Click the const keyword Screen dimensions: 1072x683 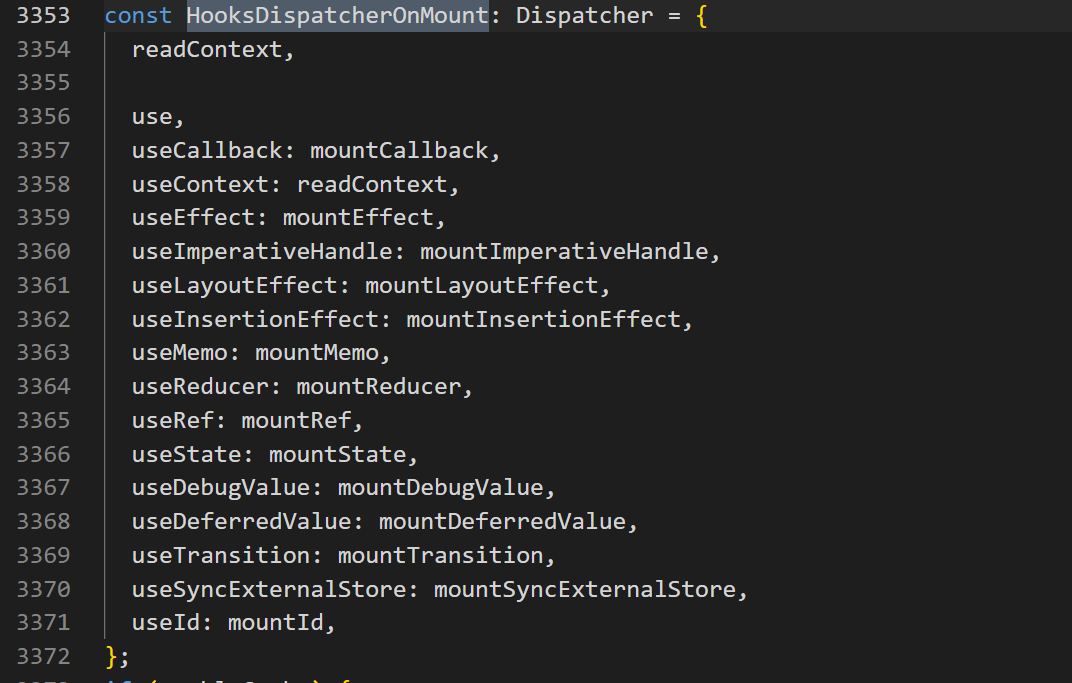tap(138, 16)
